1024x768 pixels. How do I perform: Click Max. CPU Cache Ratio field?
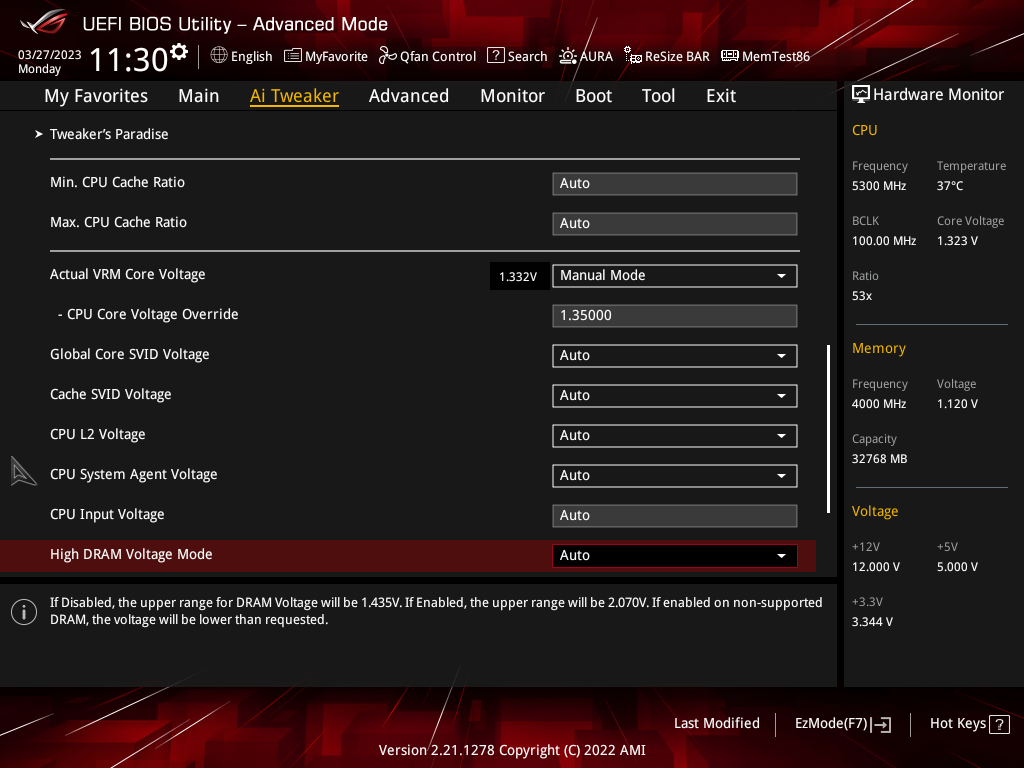(x=675, y=223)
